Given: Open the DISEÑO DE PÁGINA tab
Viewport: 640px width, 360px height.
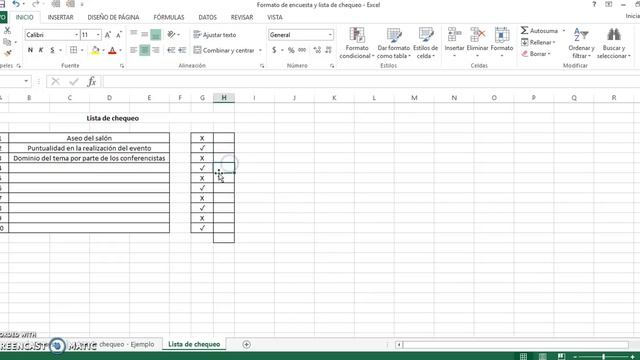Looking at the screenshot, I should click(x=113, y=17).
